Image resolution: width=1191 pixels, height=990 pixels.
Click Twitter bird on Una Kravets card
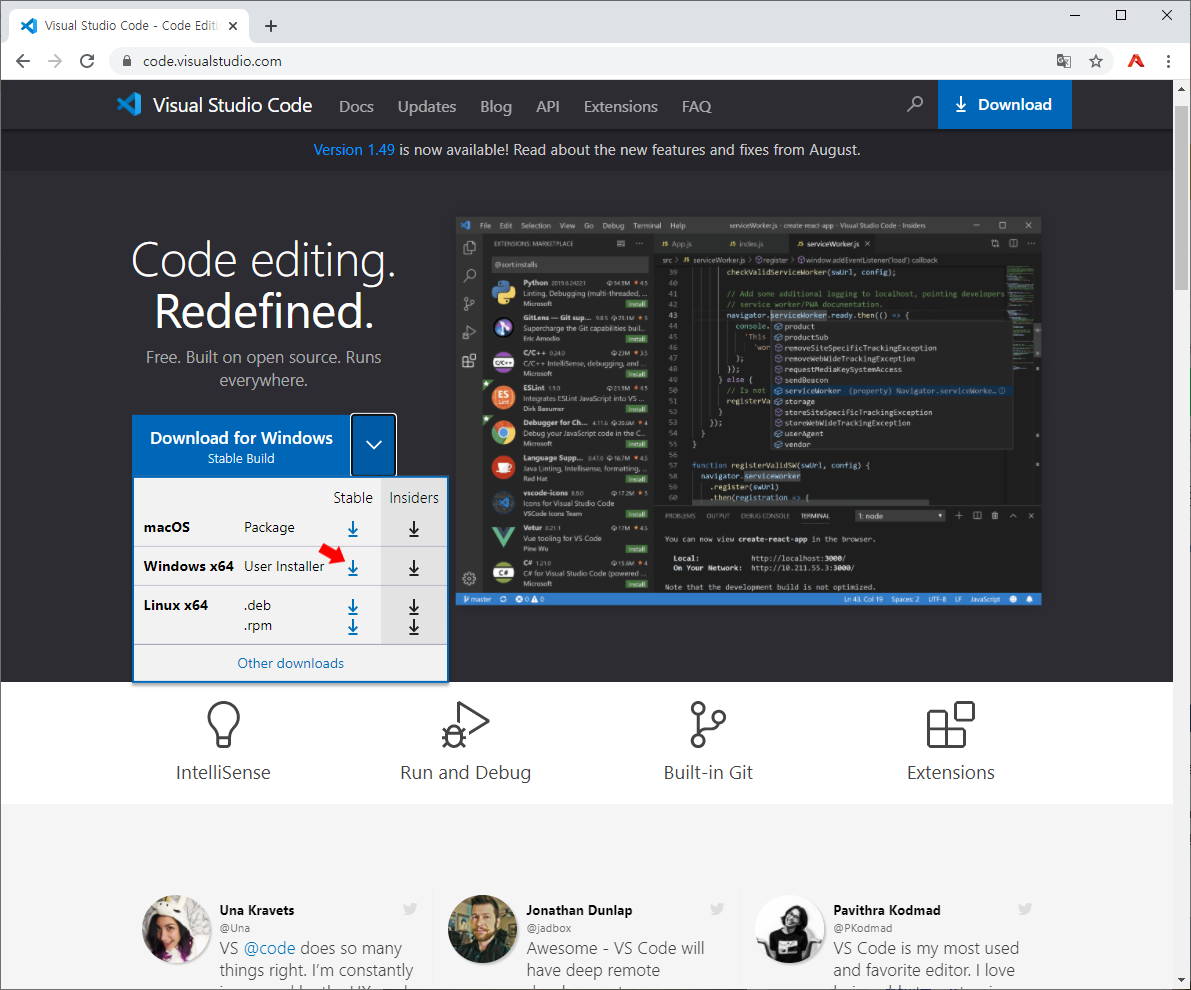pos(410,909)
